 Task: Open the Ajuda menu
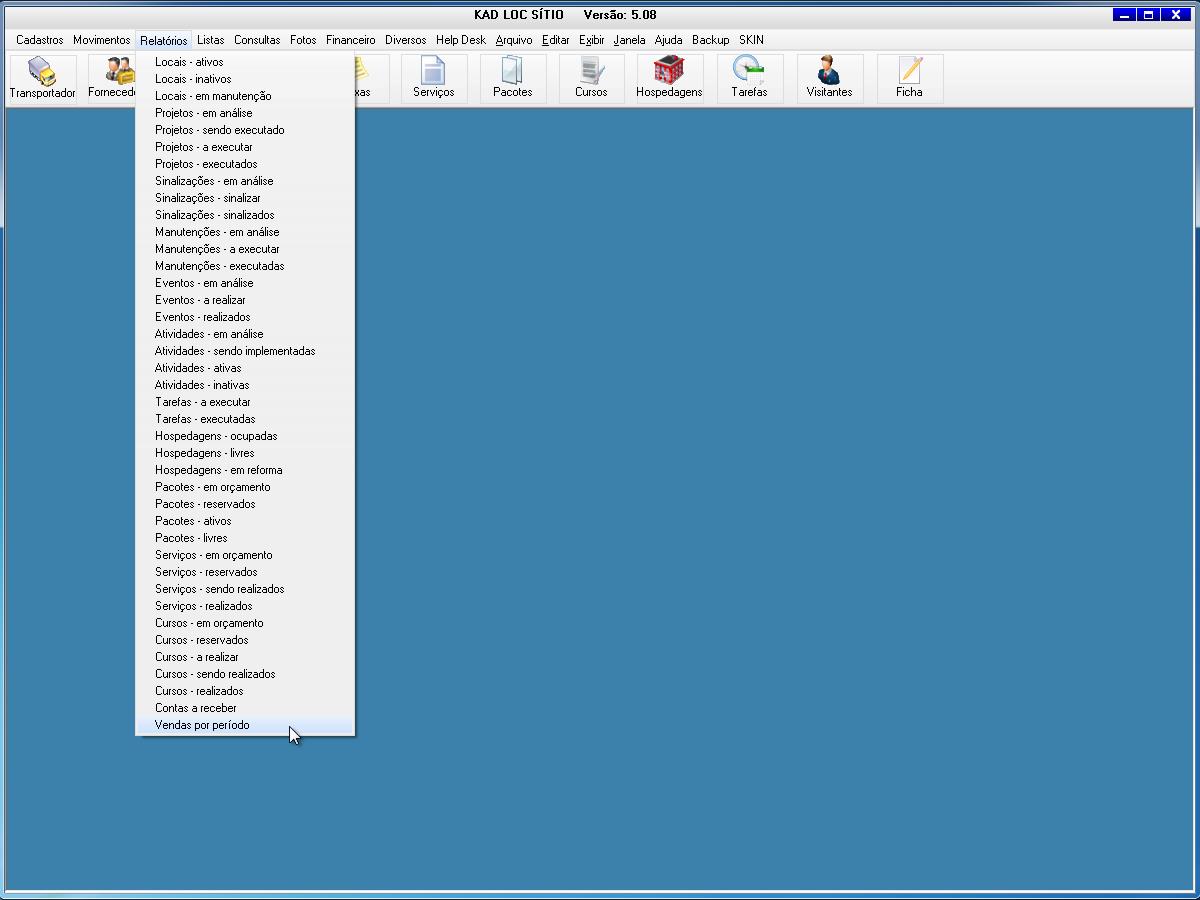(669, 40)
